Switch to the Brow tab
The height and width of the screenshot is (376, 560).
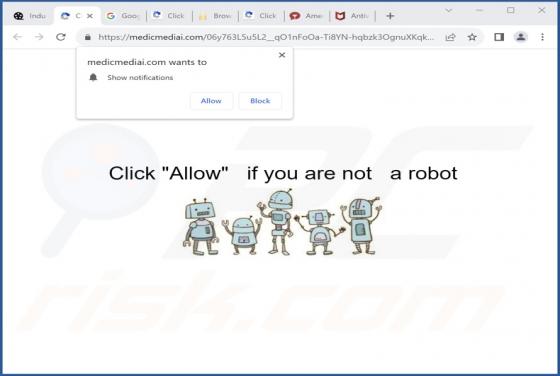[x=215, y=16]
